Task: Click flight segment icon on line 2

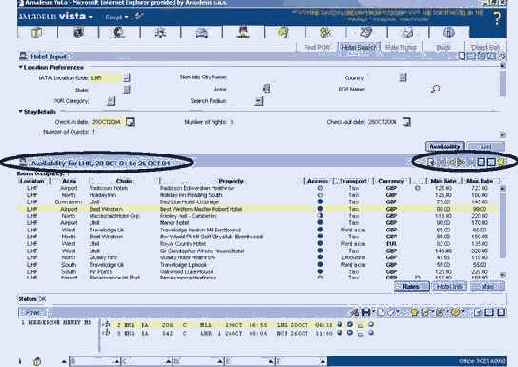Action: pyautogui.click(x=107, y=324)
